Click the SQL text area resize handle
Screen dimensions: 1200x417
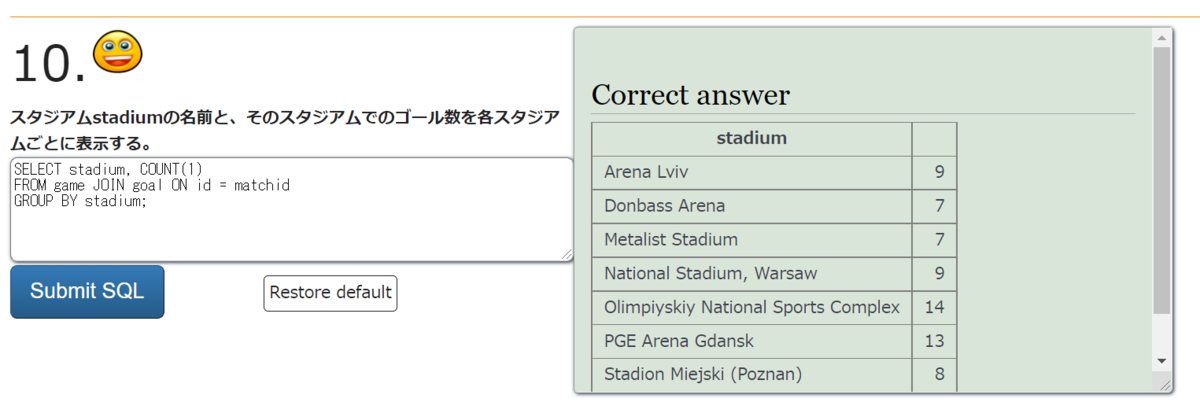tap(567, 255)
